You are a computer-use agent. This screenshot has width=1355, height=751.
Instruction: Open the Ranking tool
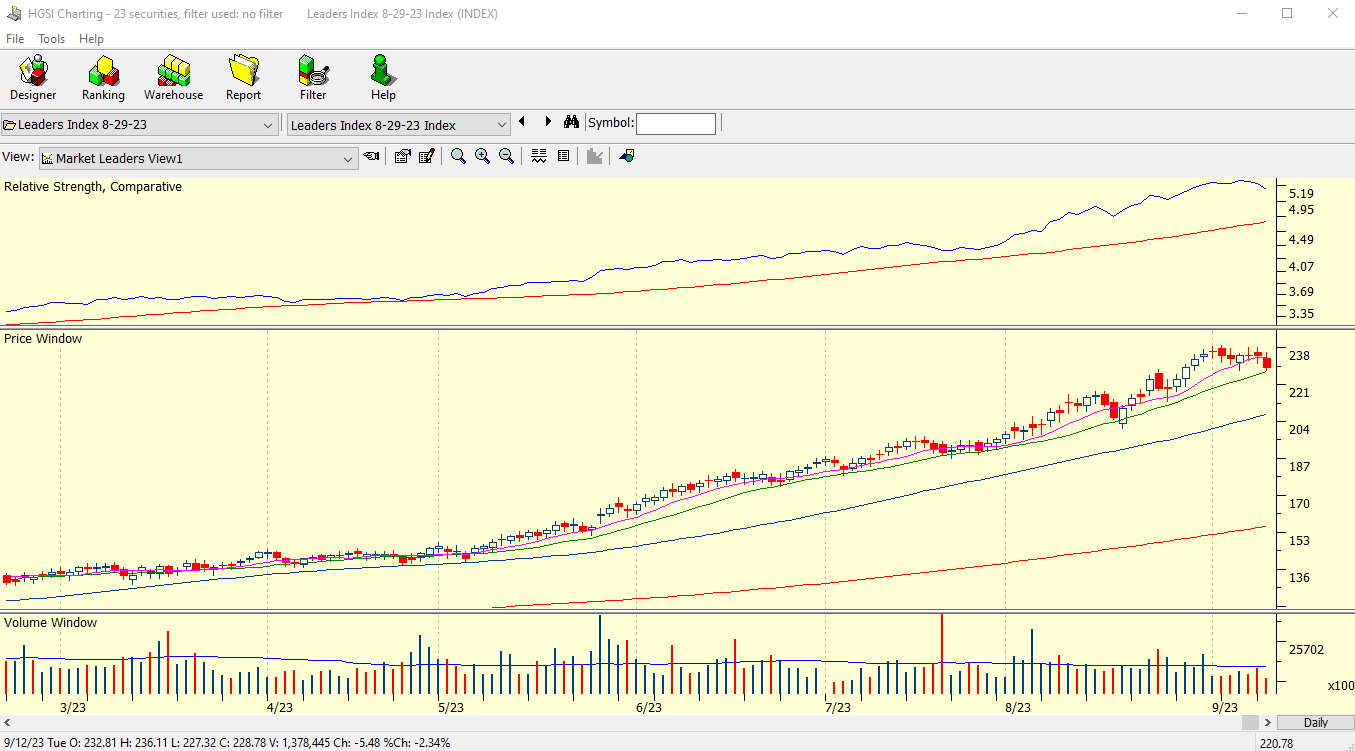click(x=103, y=78)
